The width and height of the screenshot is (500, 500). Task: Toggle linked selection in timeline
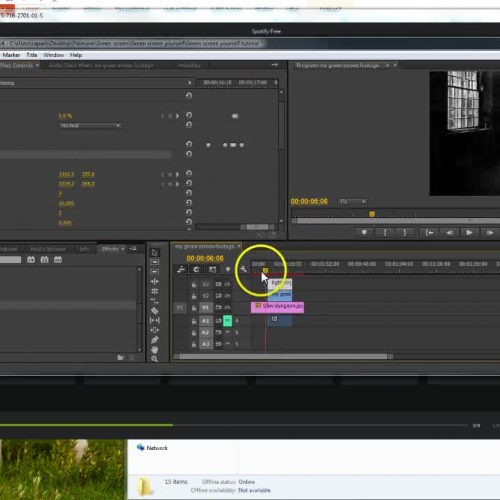[x=212, y=269]
